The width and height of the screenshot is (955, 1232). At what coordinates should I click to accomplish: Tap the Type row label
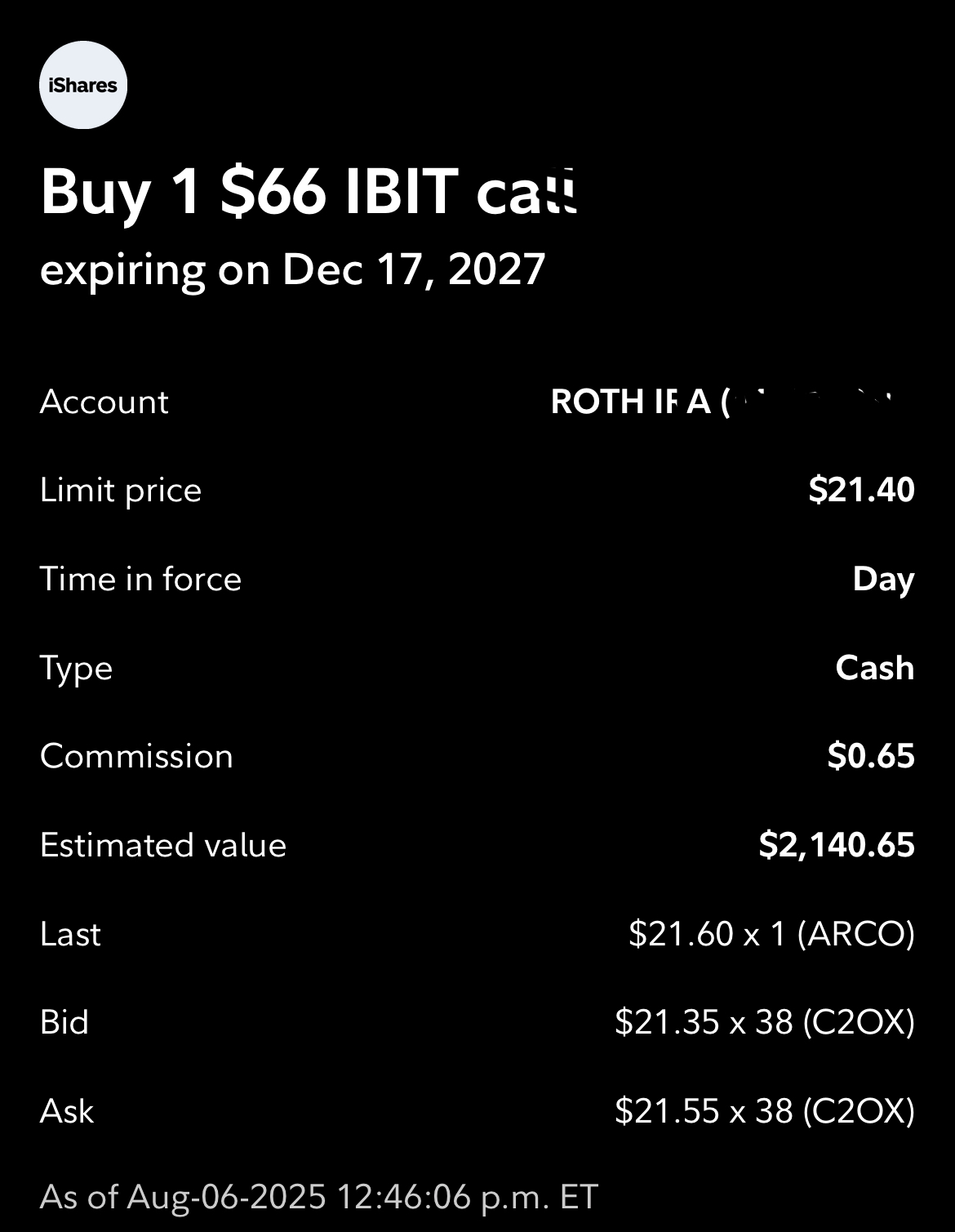[x=76, y=669]
